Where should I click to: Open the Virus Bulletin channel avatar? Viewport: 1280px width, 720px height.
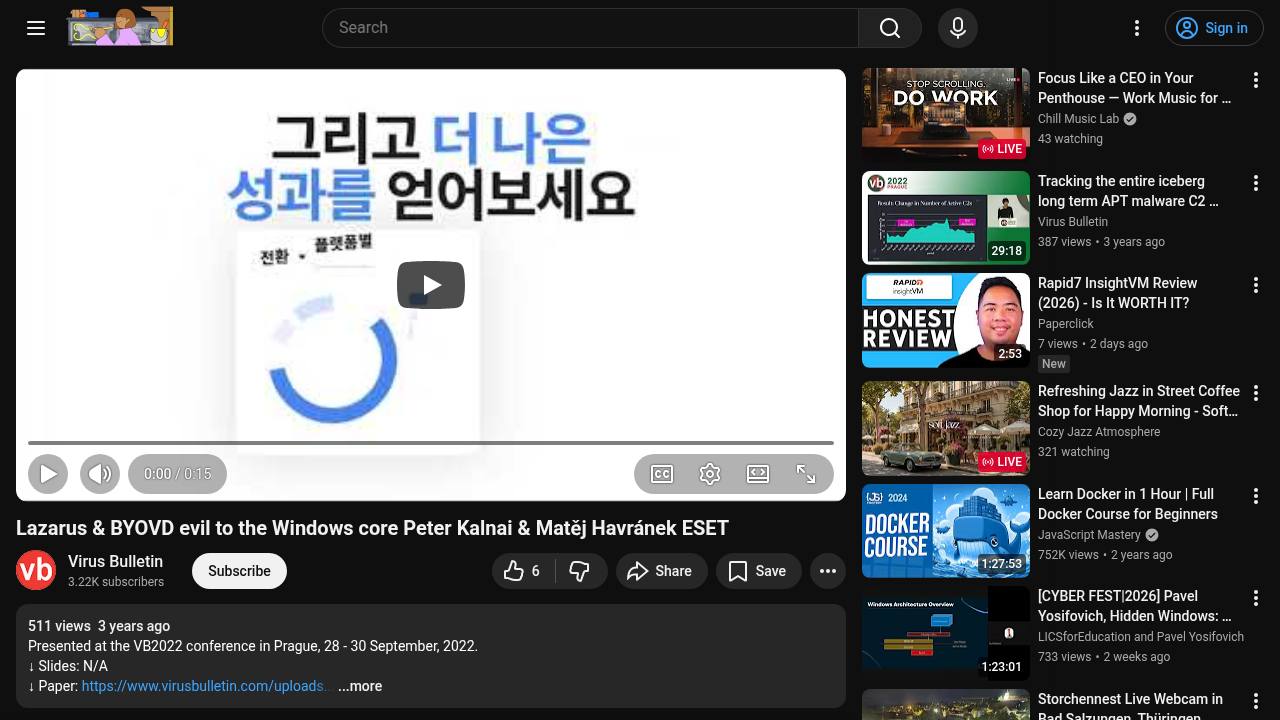pos(36,570)
